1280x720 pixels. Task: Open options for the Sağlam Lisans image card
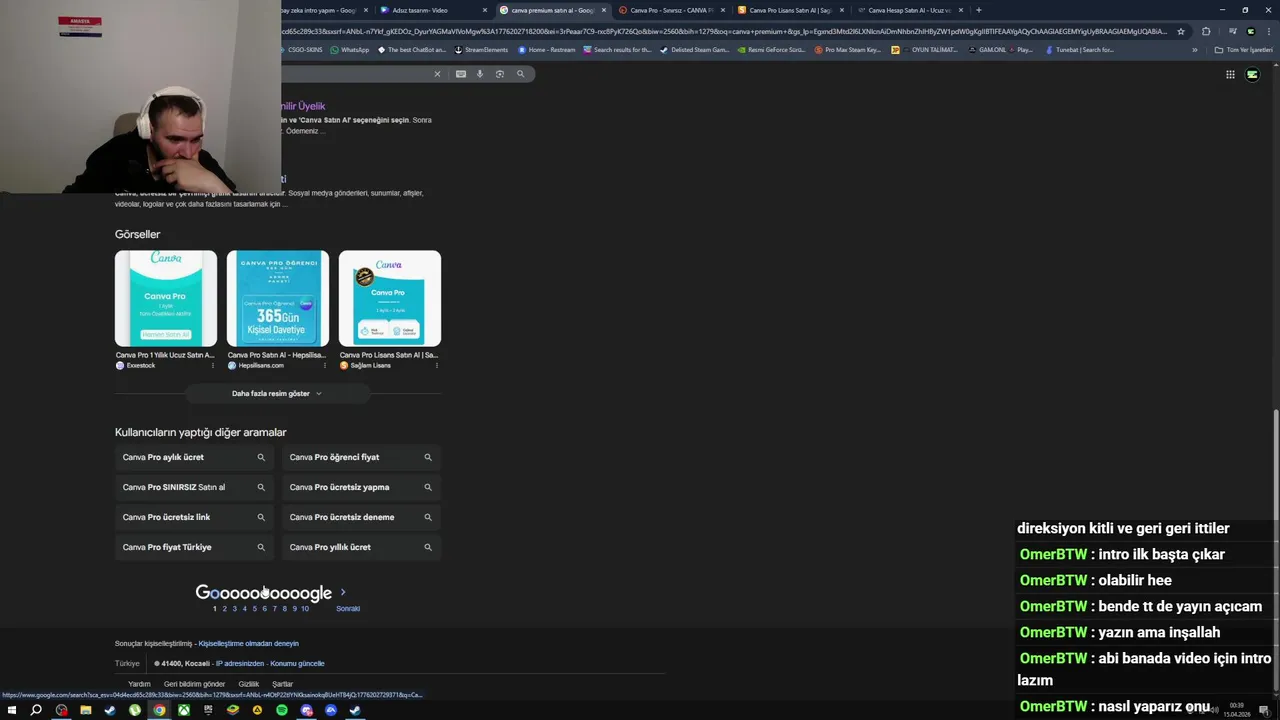point(437,366)
